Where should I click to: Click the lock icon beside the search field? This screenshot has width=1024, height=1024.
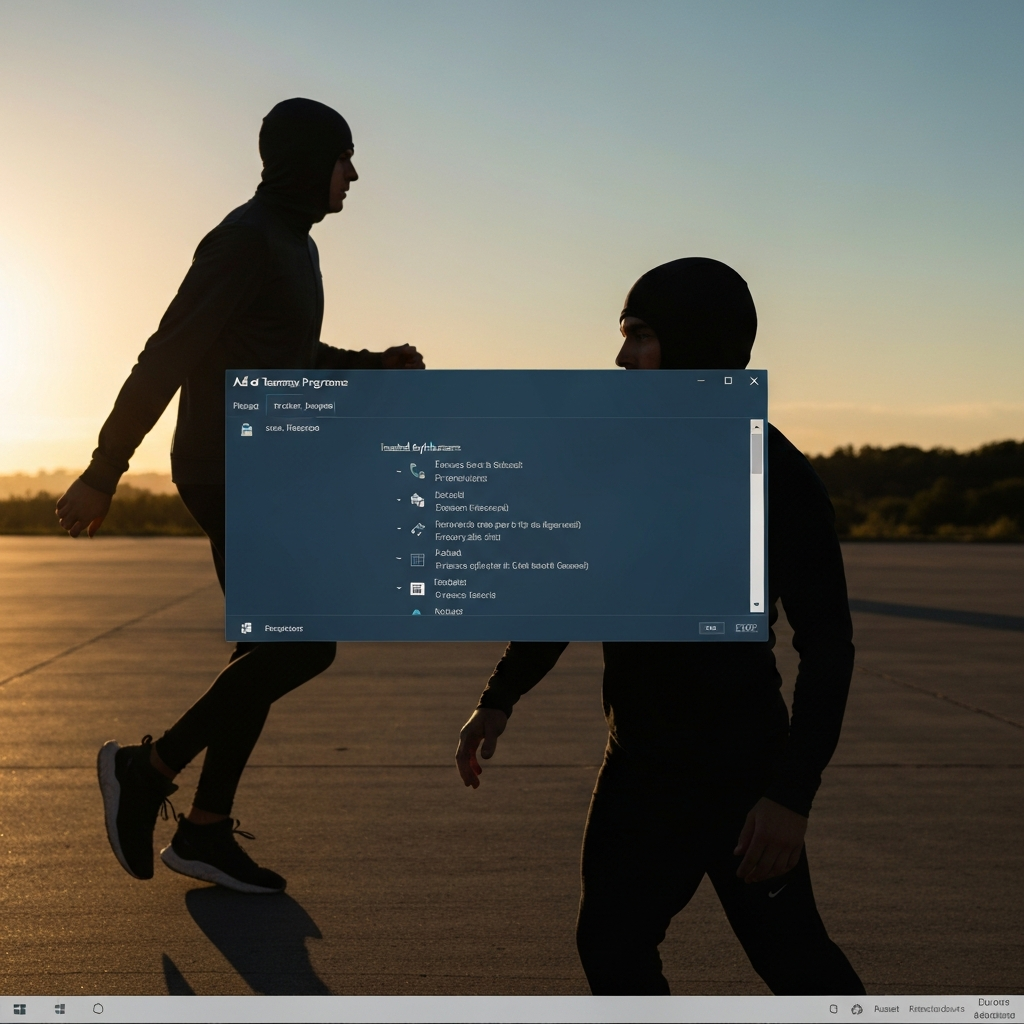point(248,428)
